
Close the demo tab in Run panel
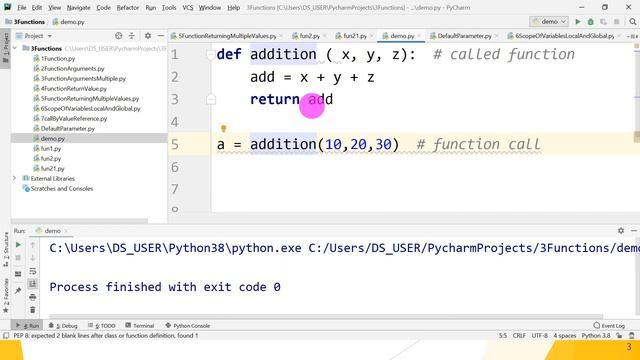(x=66, y=231)
